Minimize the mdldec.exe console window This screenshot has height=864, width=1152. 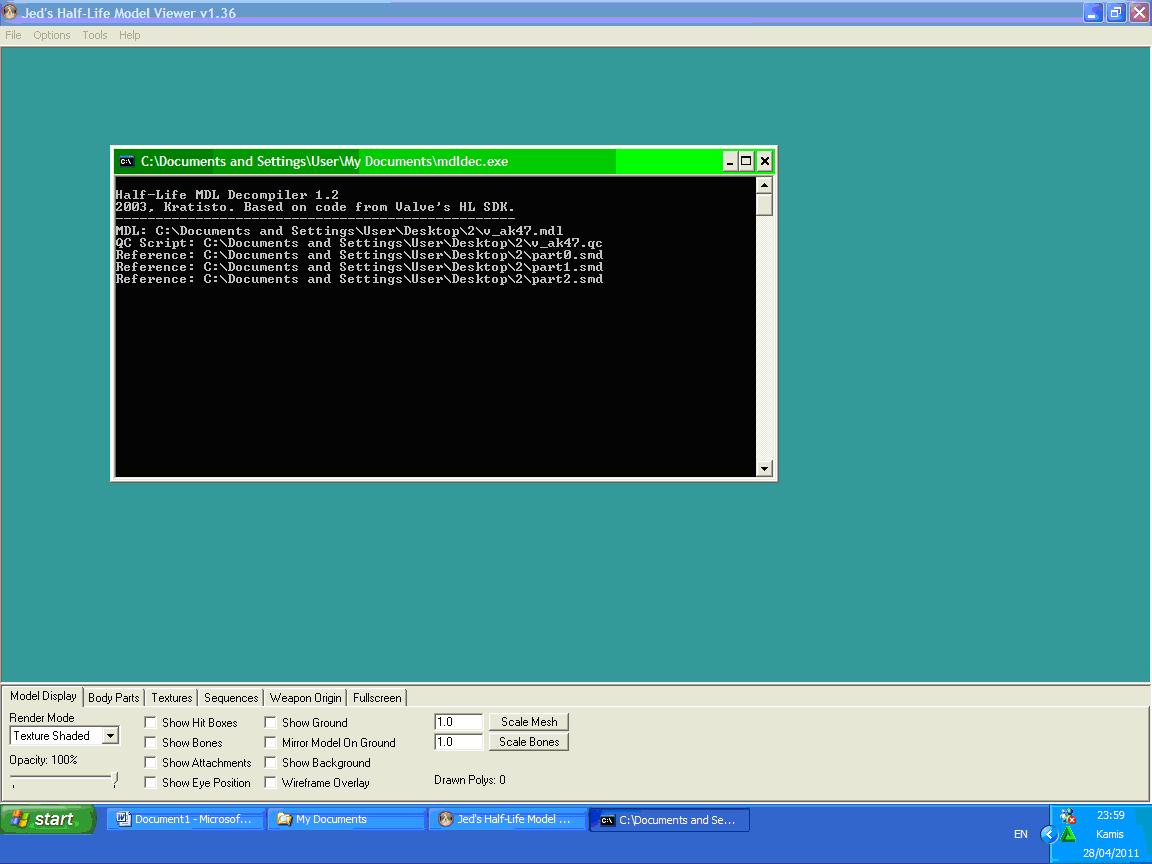point(730,162)
